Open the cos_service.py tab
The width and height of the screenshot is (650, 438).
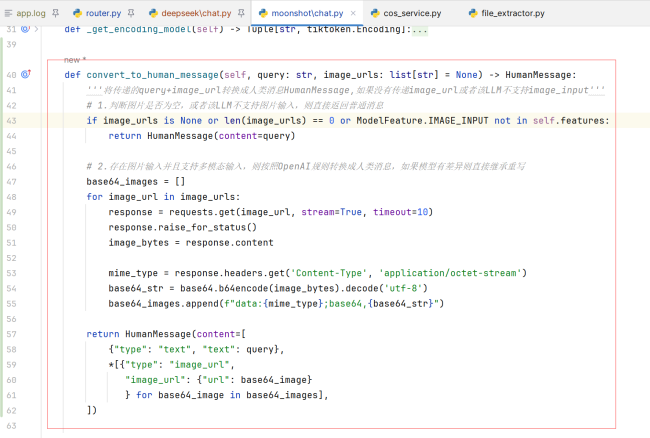(x=406, y=13)
